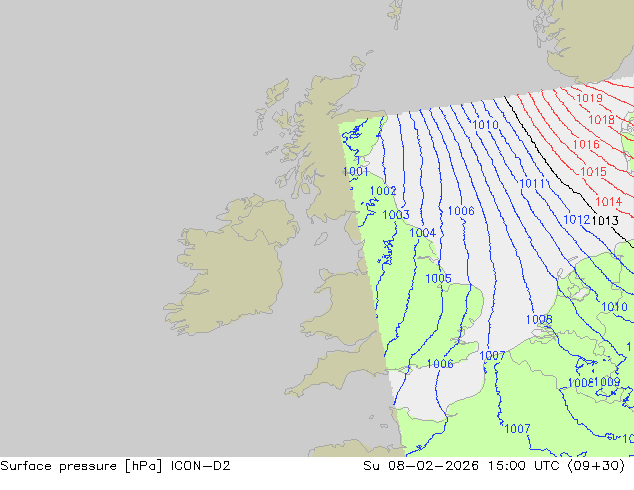Viewport: 634px width, 490px height.
Task: Click the "15:00 UTC" time text
Action: point(523,466)
